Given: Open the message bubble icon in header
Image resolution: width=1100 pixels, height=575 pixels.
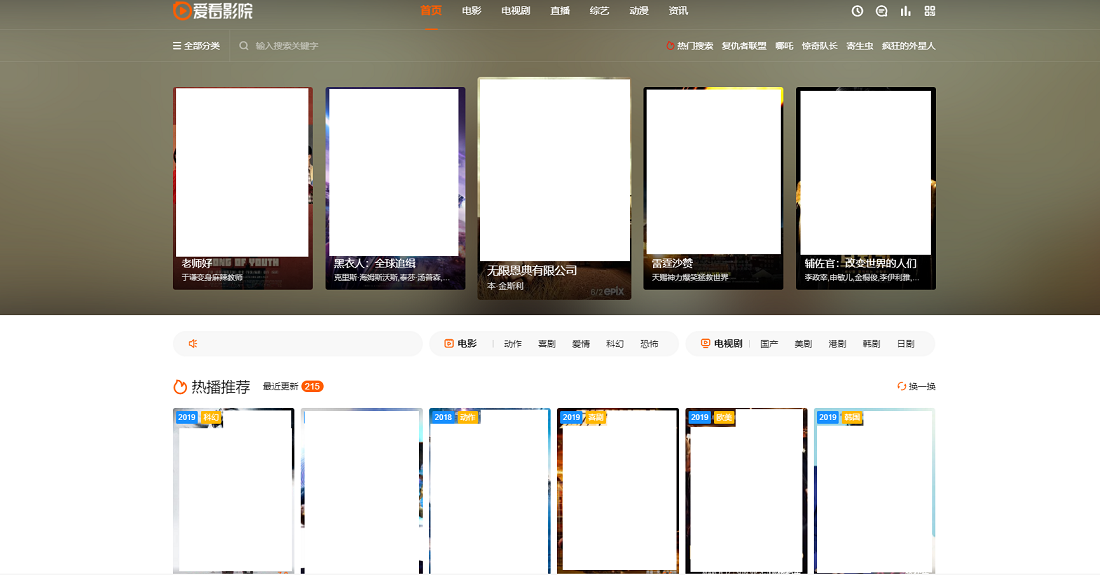Looking at the screenshot, I should coord(881,11).
